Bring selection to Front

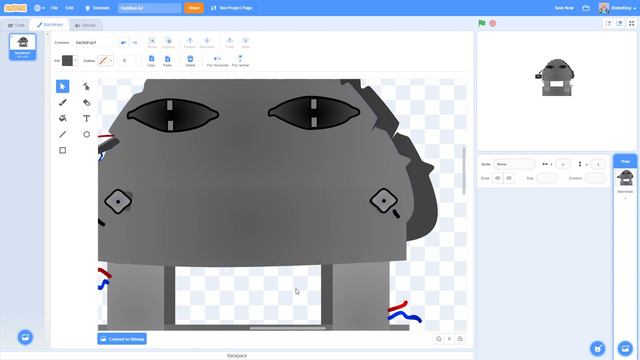tap(229, 42)
